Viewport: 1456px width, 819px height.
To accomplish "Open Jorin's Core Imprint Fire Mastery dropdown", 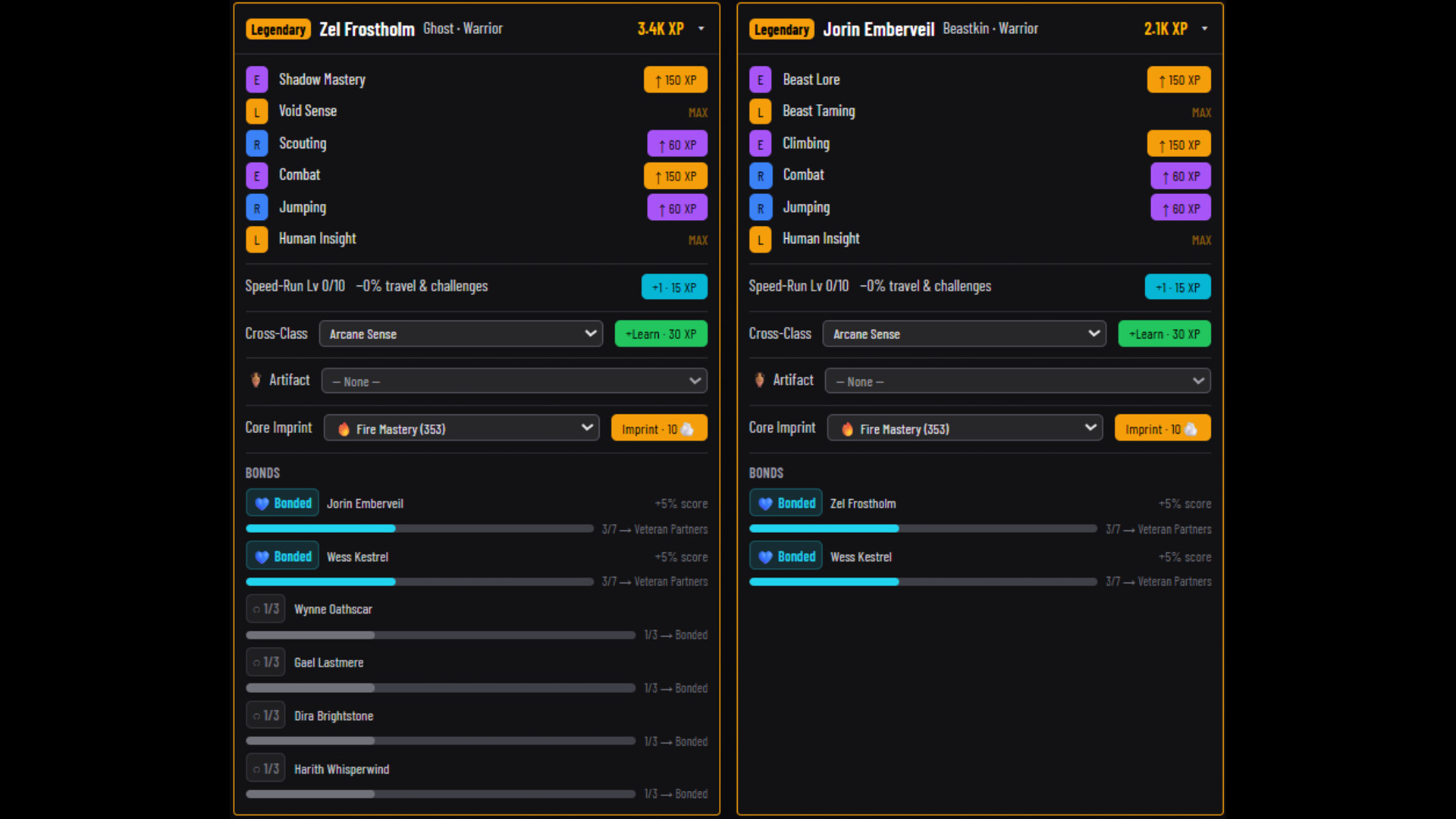I will (965, 428).
